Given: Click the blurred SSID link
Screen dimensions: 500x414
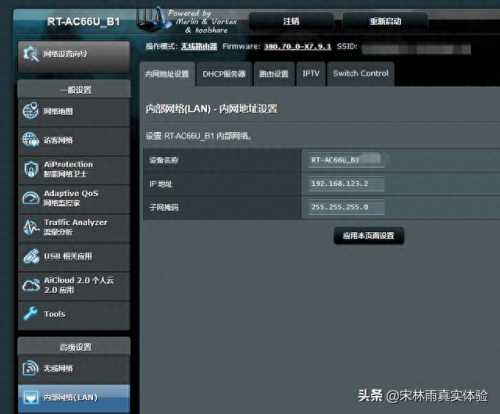Looking at the screenshot, I should pos(416,49).
